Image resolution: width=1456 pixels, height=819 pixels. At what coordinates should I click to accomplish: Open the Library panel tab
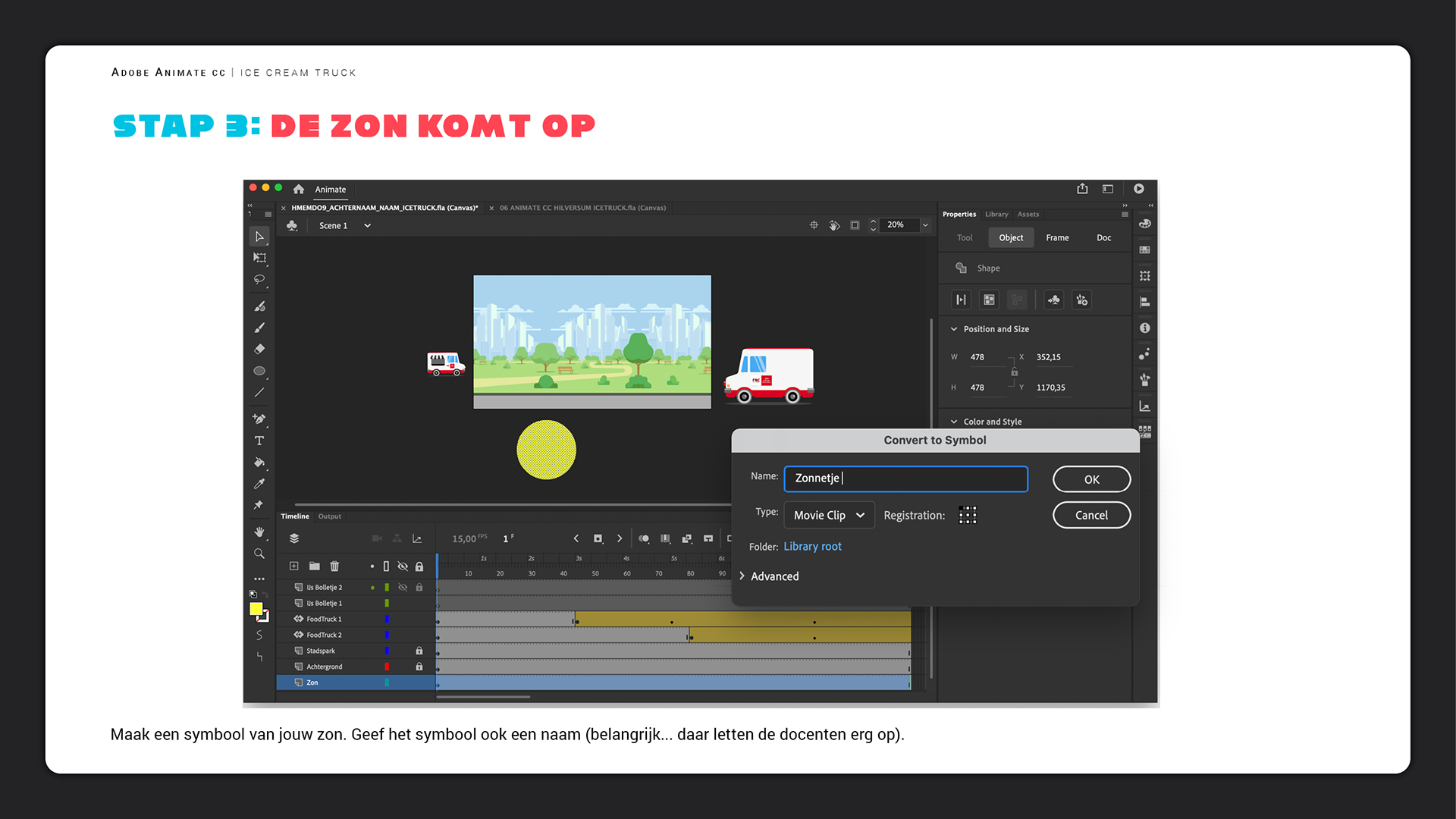tap(996, 215)
